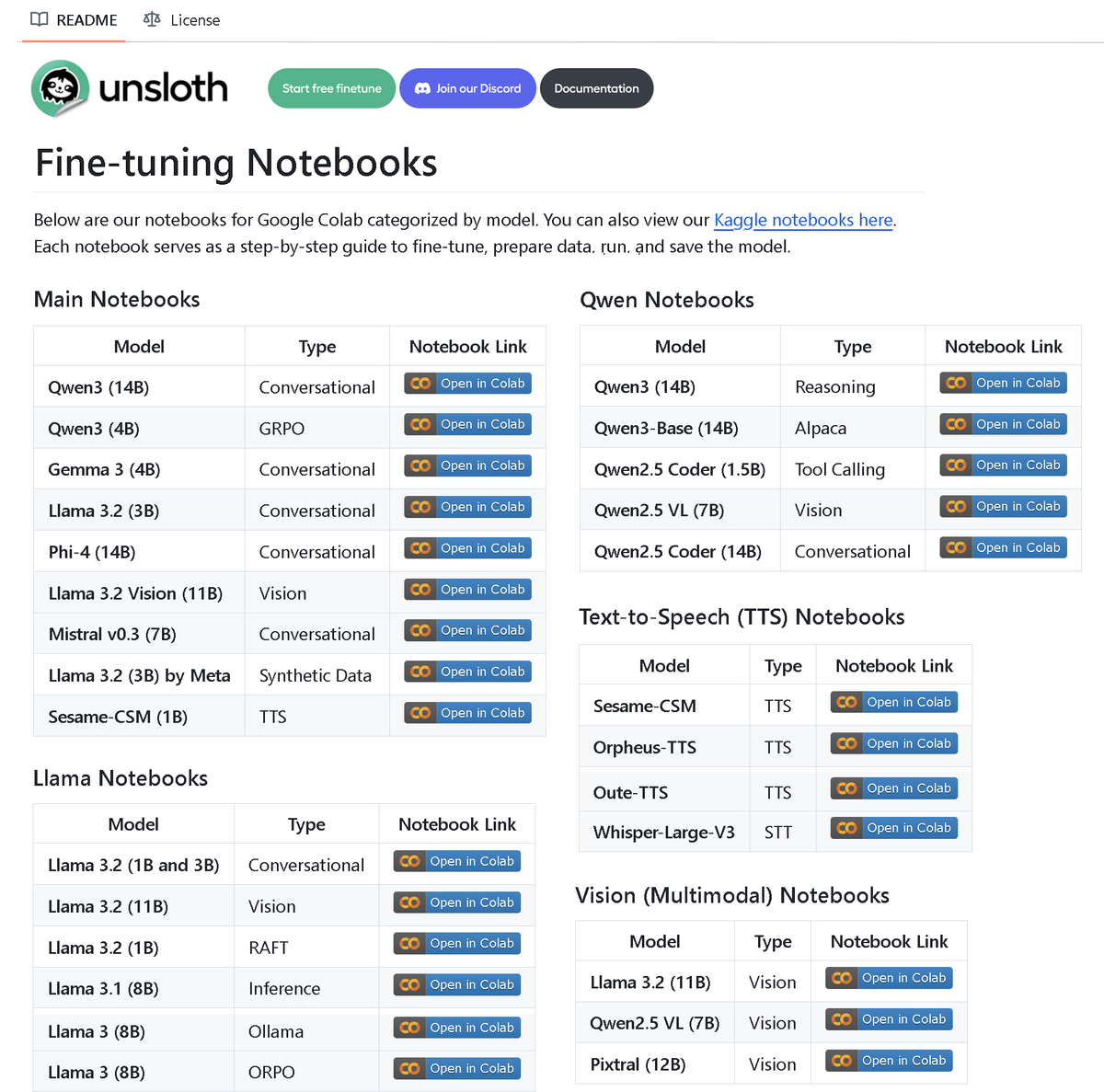Switch to the License tab
Screen dimensions: 1104x1092
(182, 20)
